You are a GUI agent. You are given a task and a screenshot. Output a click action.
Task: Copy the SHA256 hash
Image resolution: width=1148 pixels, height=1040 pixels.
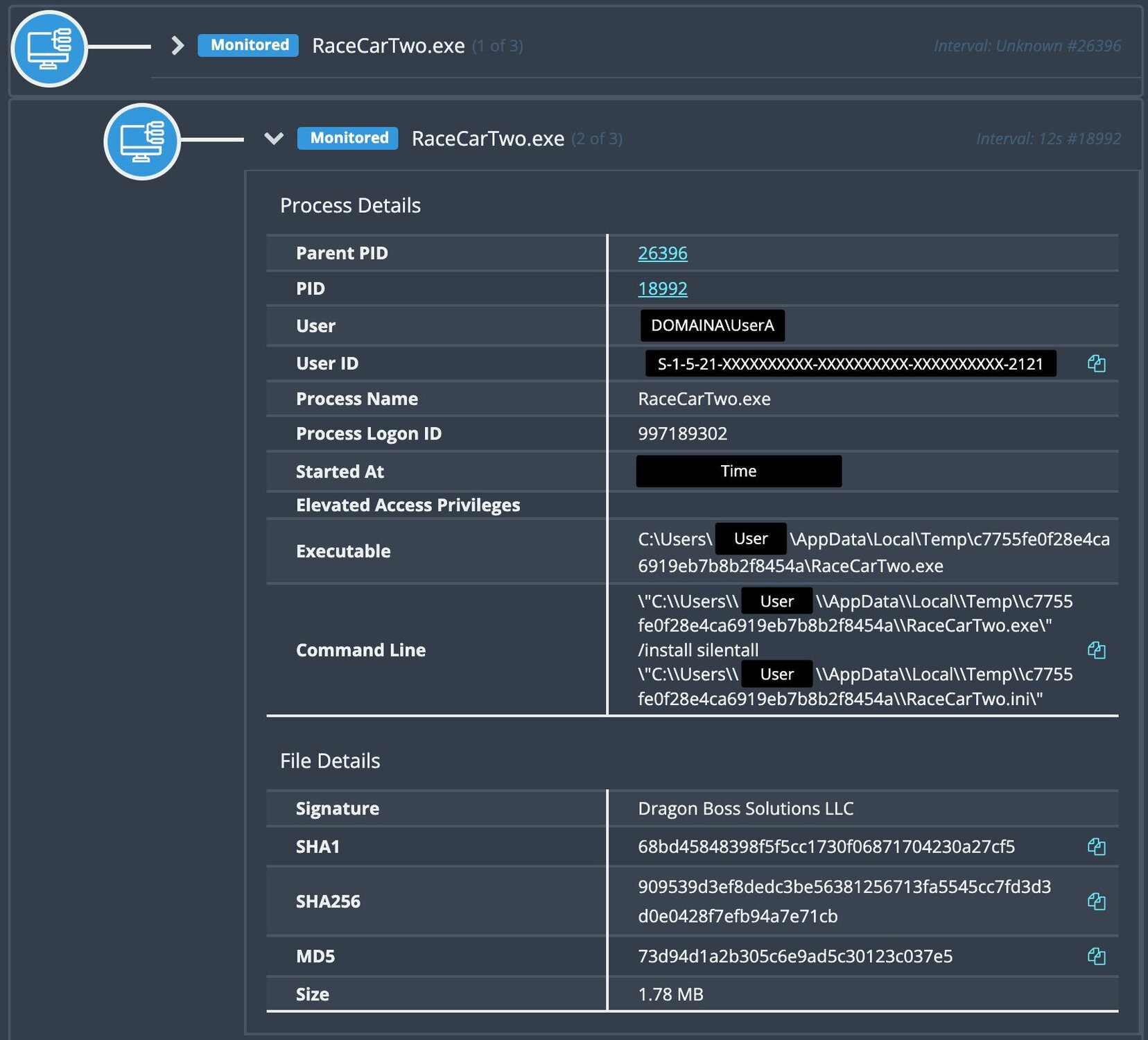coord(1096,901)
